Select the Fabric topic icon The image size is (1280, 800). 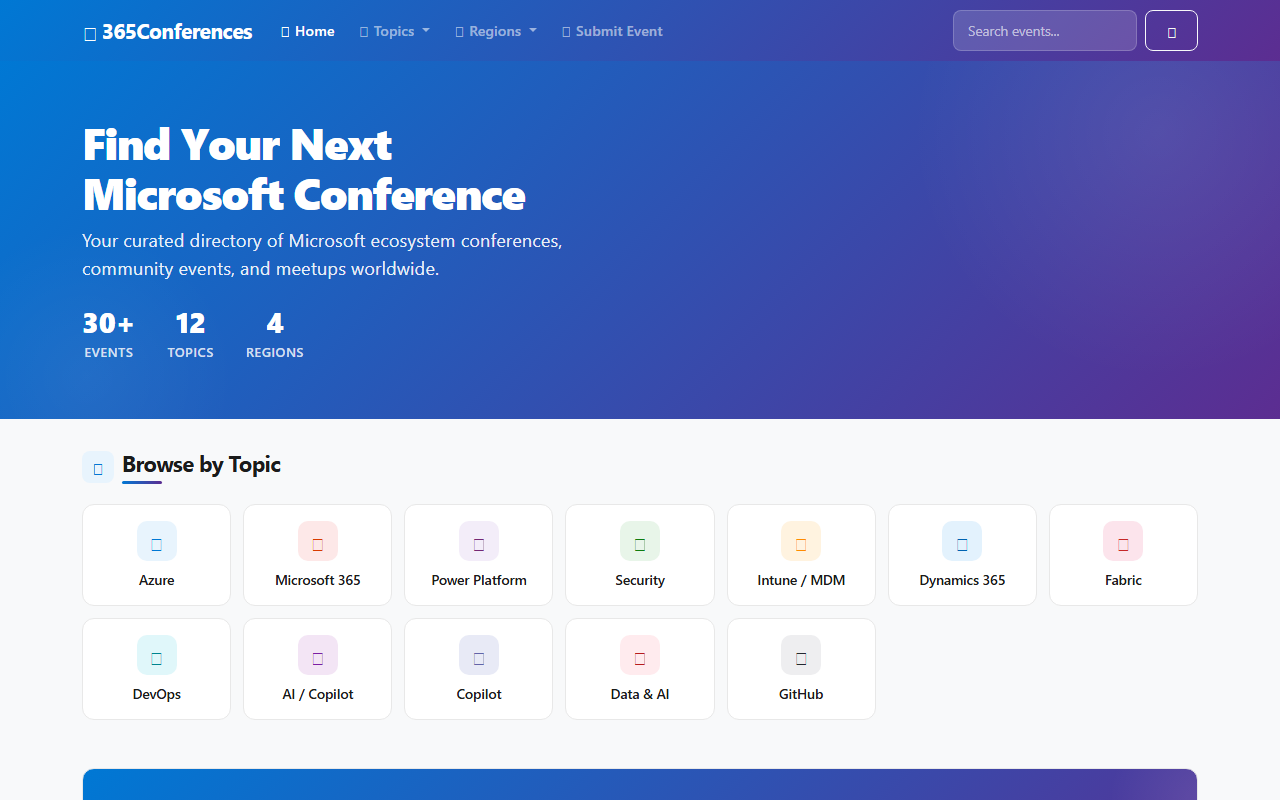[x=1123, y=541]
